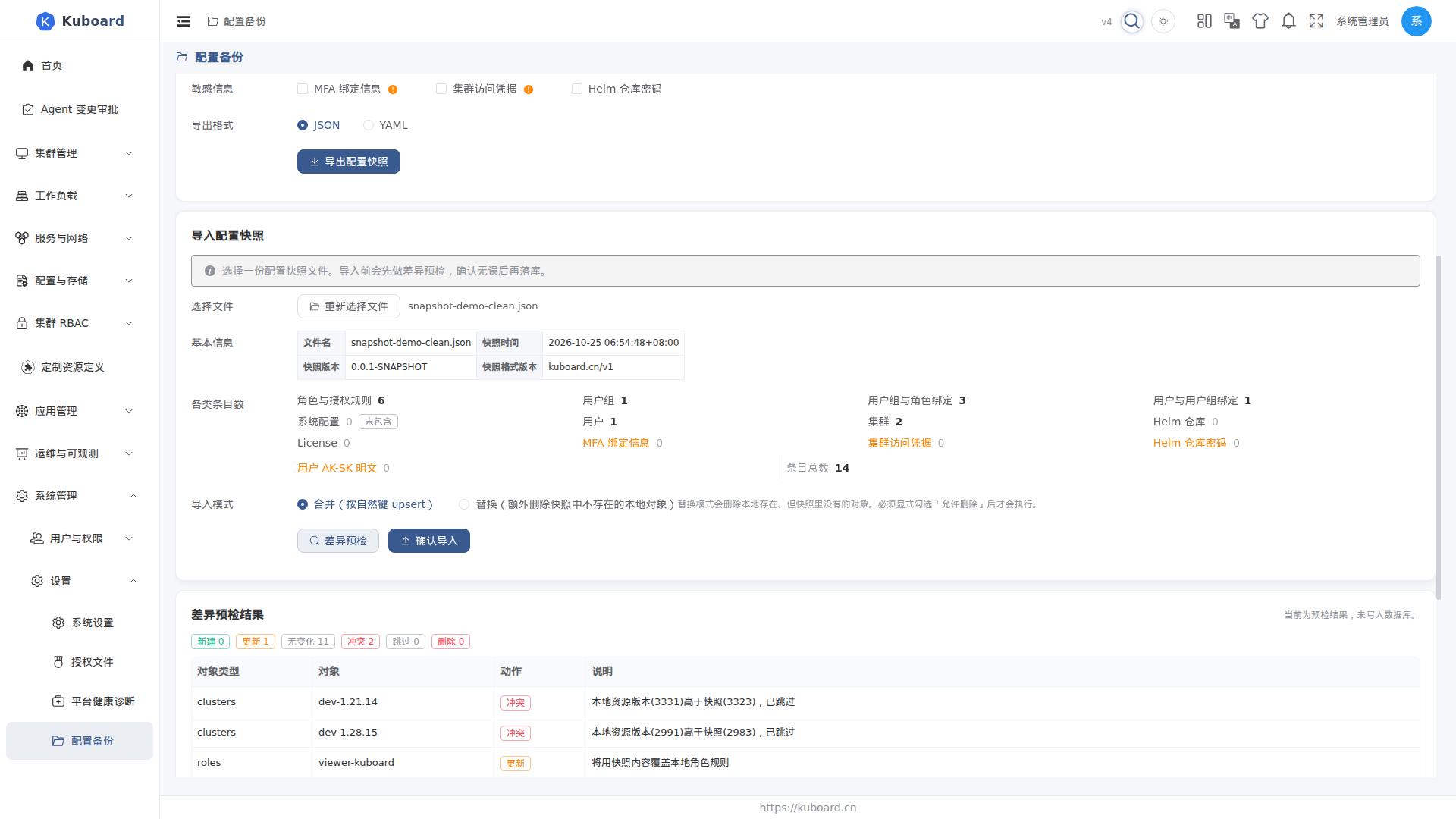Enable the MFA 绑定信息 checkbox
Image resolution: width=1456 pixels, height=819 pixels.
click(303, 89)
